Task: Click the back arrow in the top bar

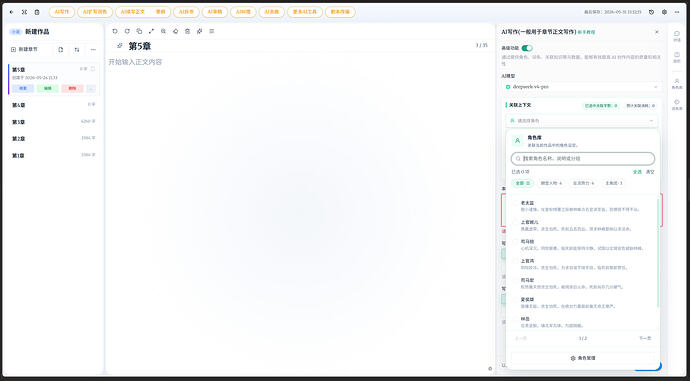Action: tap(11, 12)
